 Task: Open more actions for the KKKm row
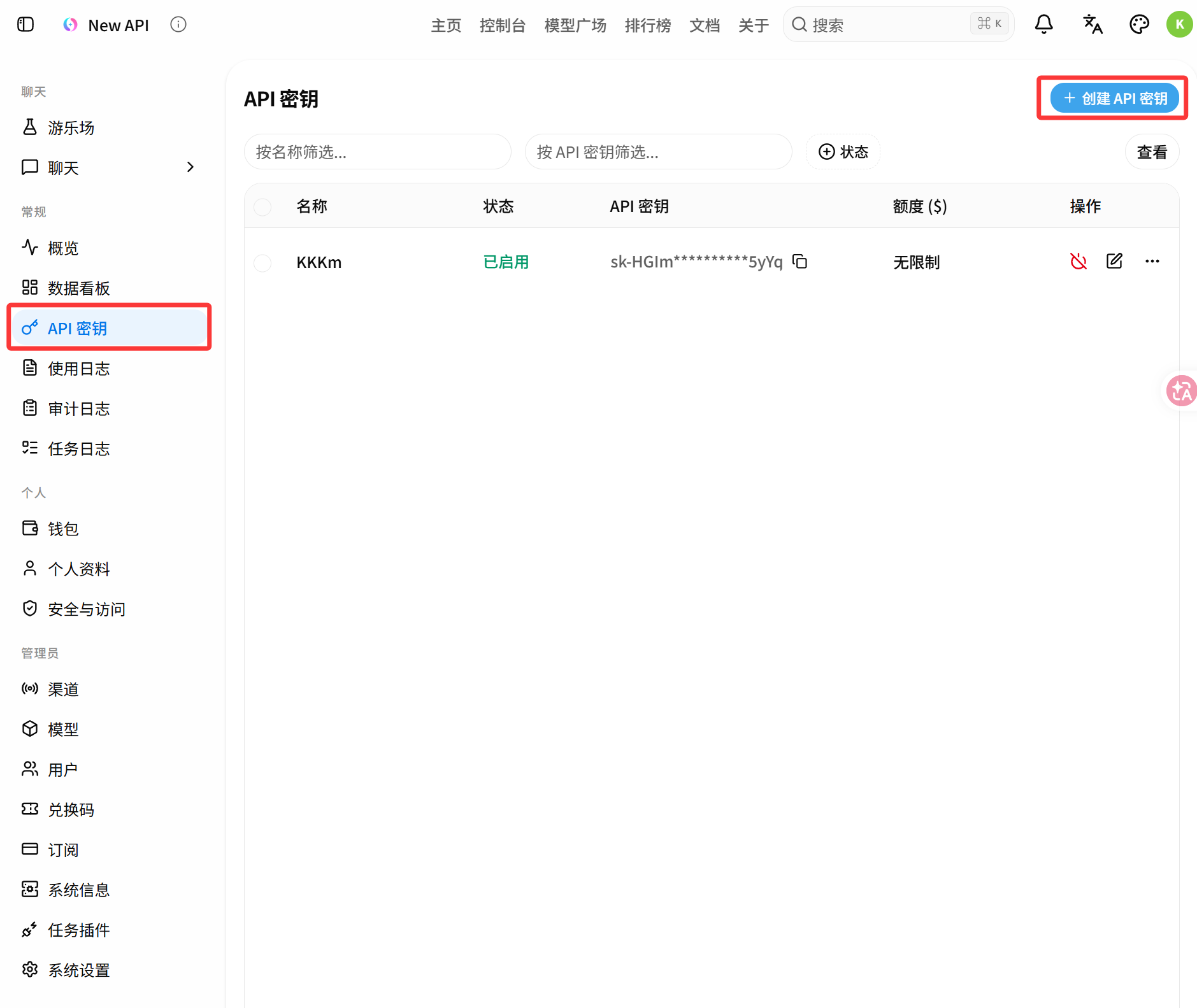[1152, 261]
